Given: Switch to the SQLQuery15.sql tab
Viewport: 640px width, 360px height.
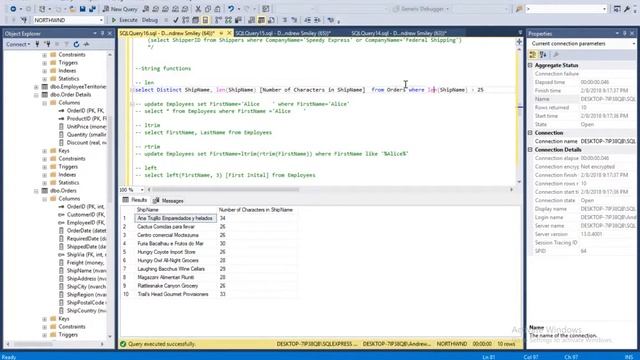Looking at the screenshot, I should pos(283,33).
